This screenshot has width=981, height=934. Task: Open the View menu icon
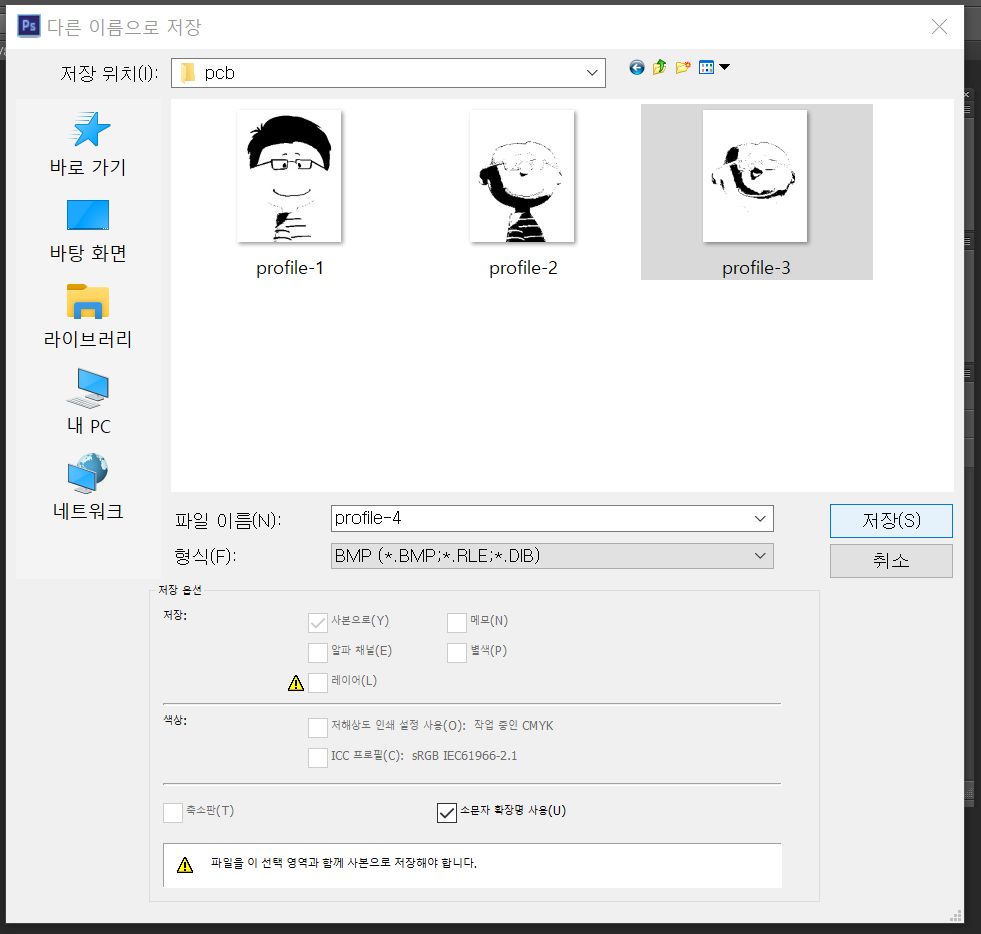pos(706,68)
